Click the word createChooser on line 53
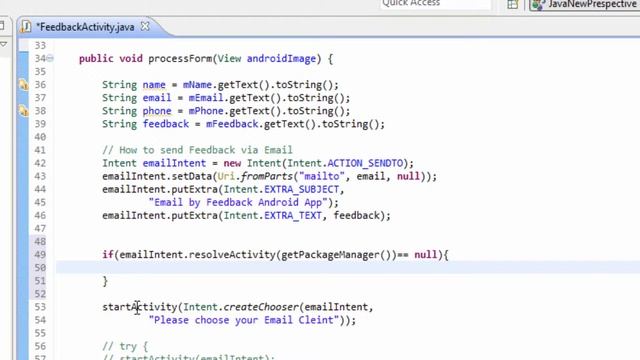The width and height of the screenshot is (640, 360). (x=261, y=307)
